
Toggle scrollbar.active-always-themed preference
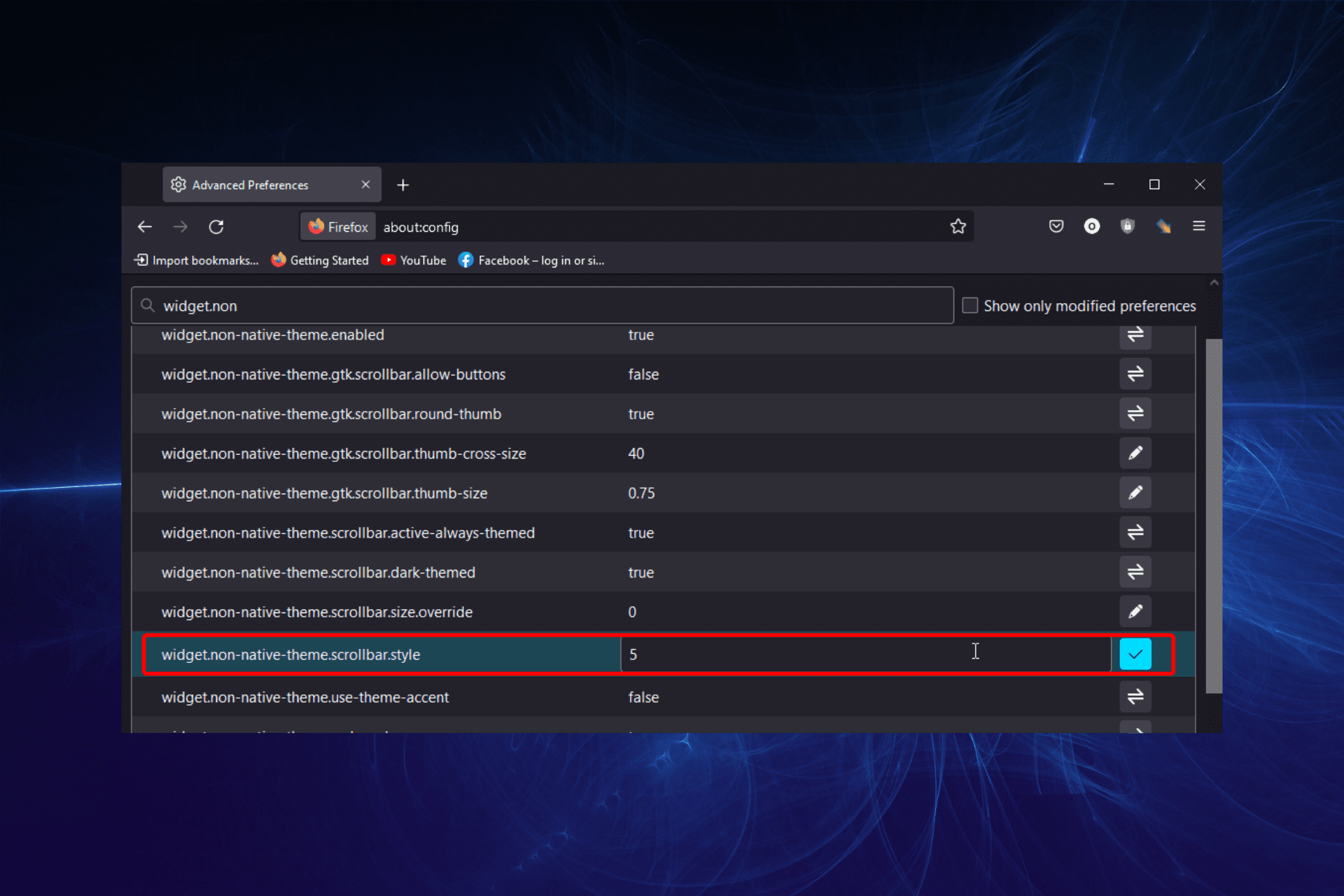click(x=1135, y=532)
